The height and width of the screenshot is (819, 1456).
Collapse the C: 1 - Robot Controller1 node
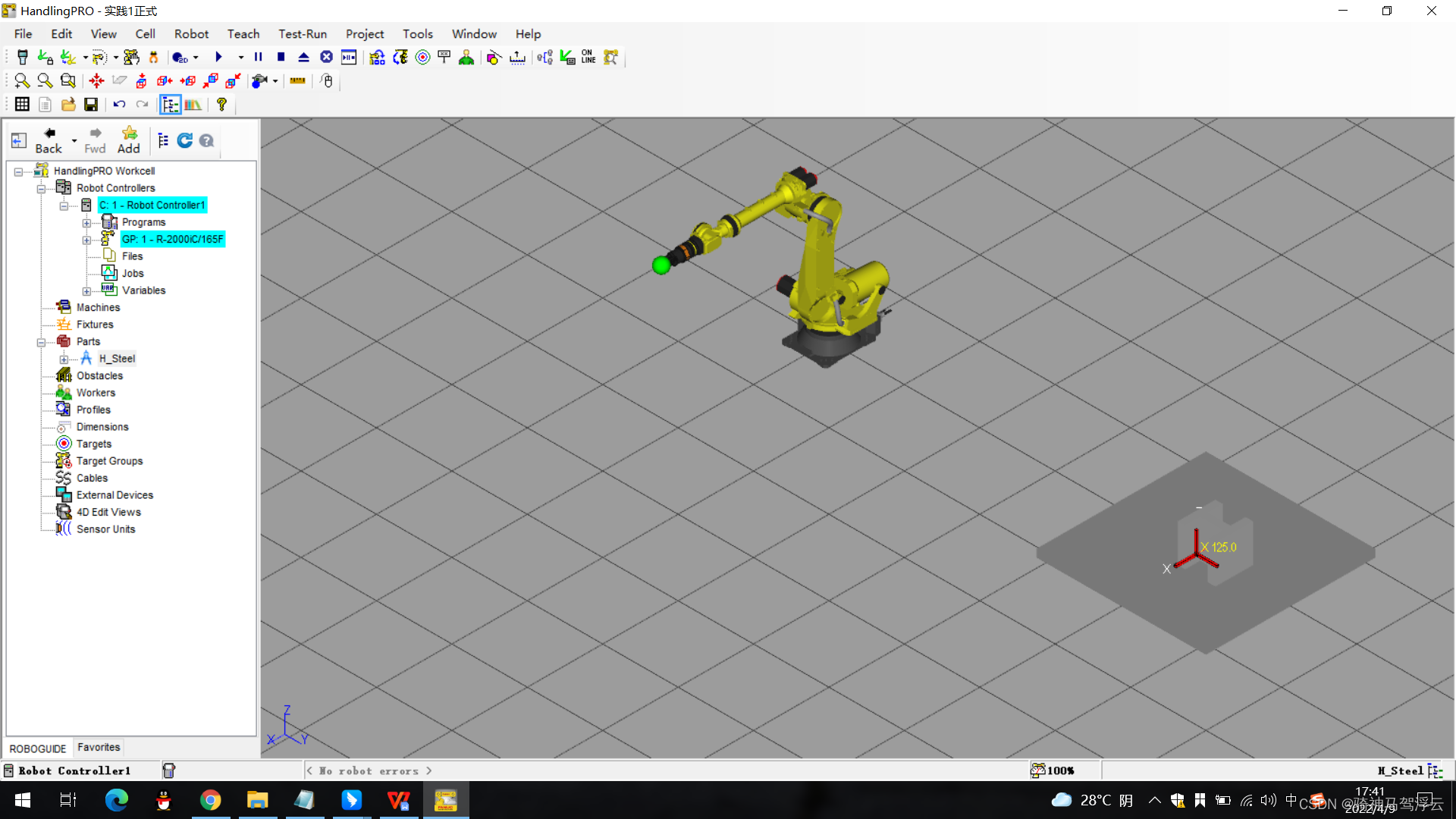coord(64,206)
